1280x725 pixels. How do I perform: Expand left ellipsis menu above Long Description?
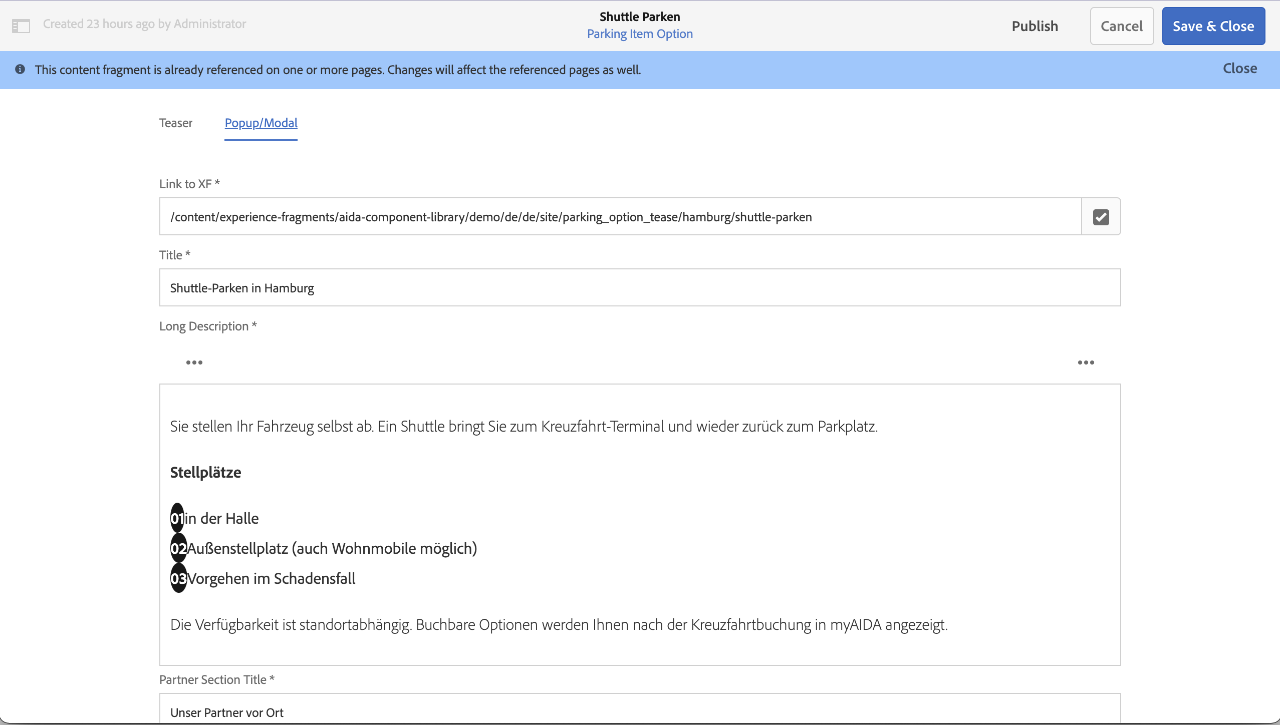pos(194,363)
